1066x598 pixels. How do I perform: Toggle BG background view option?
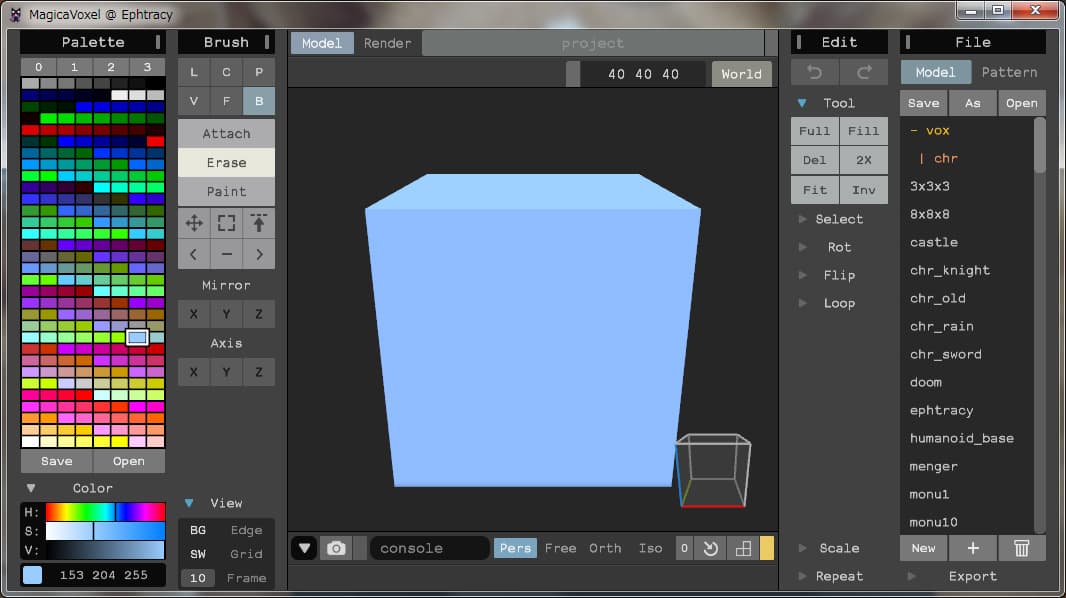[x=198, y=530]
